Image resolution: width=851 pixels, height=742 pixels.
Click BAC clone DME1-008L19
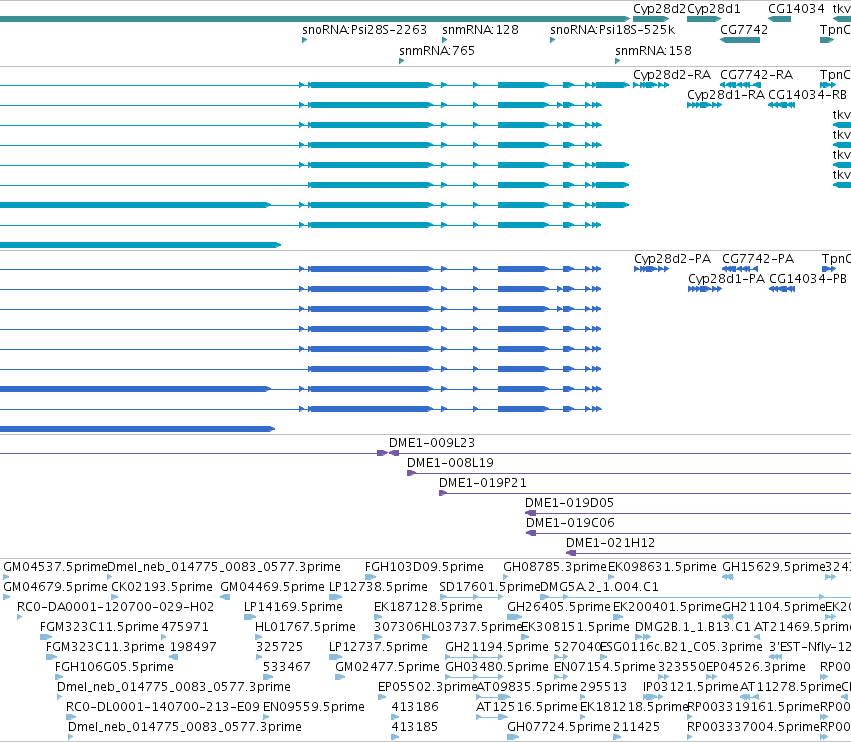pyautogui.click(x=450, y=462)
